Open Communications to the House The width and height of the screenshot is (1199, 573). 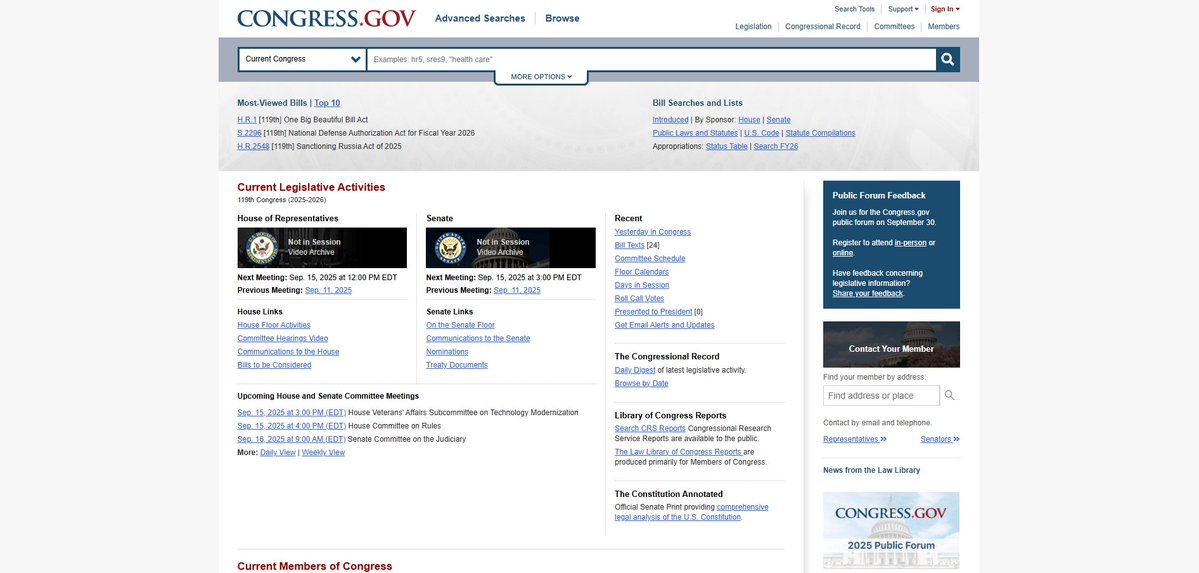pyautogui.click(x=288, y=352)
